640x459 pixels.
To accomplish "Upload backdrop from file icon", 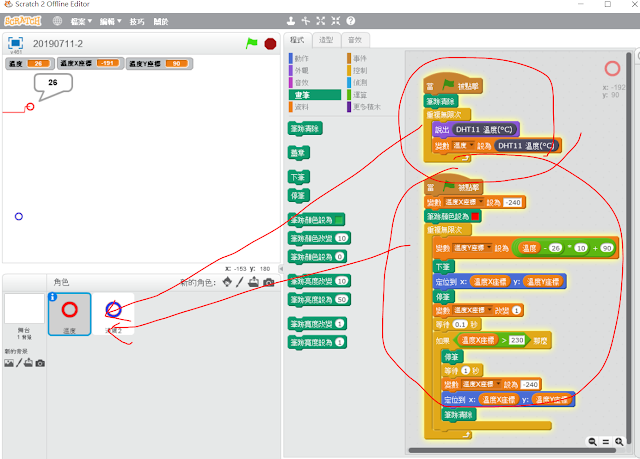I will [x=28, y=362].
